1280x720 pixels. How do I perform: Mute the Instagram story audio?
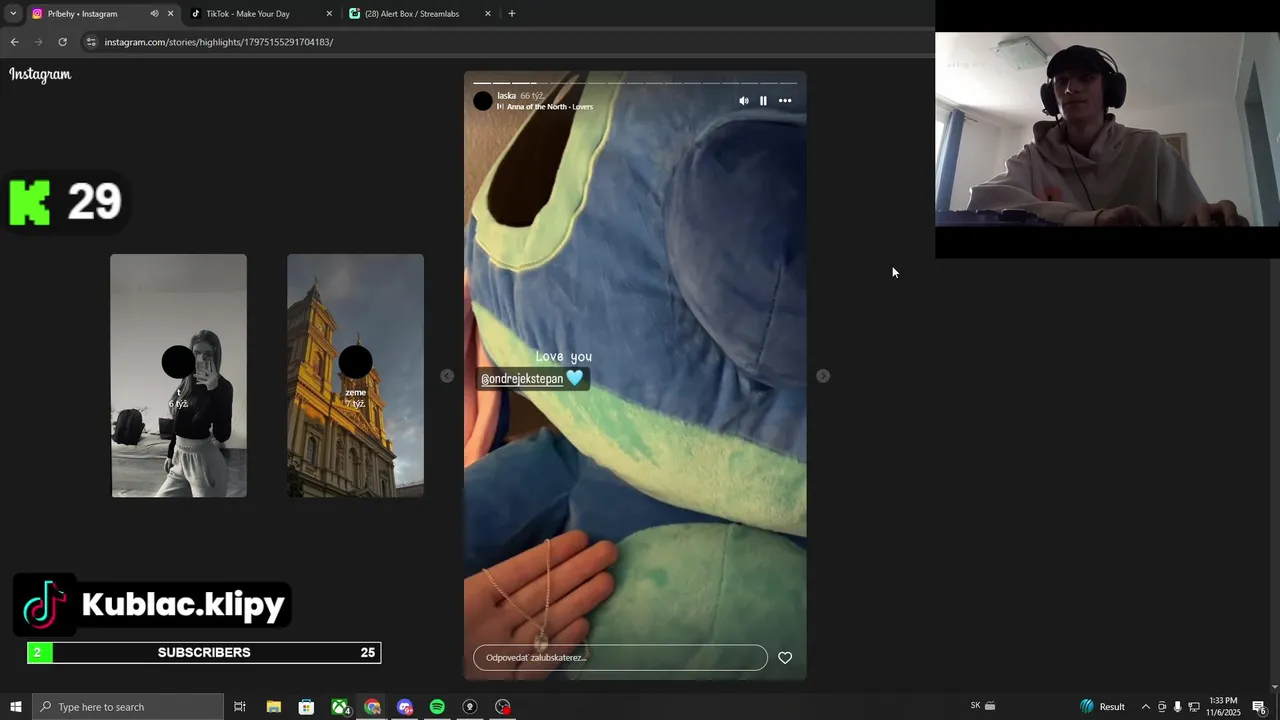(743, 101)
